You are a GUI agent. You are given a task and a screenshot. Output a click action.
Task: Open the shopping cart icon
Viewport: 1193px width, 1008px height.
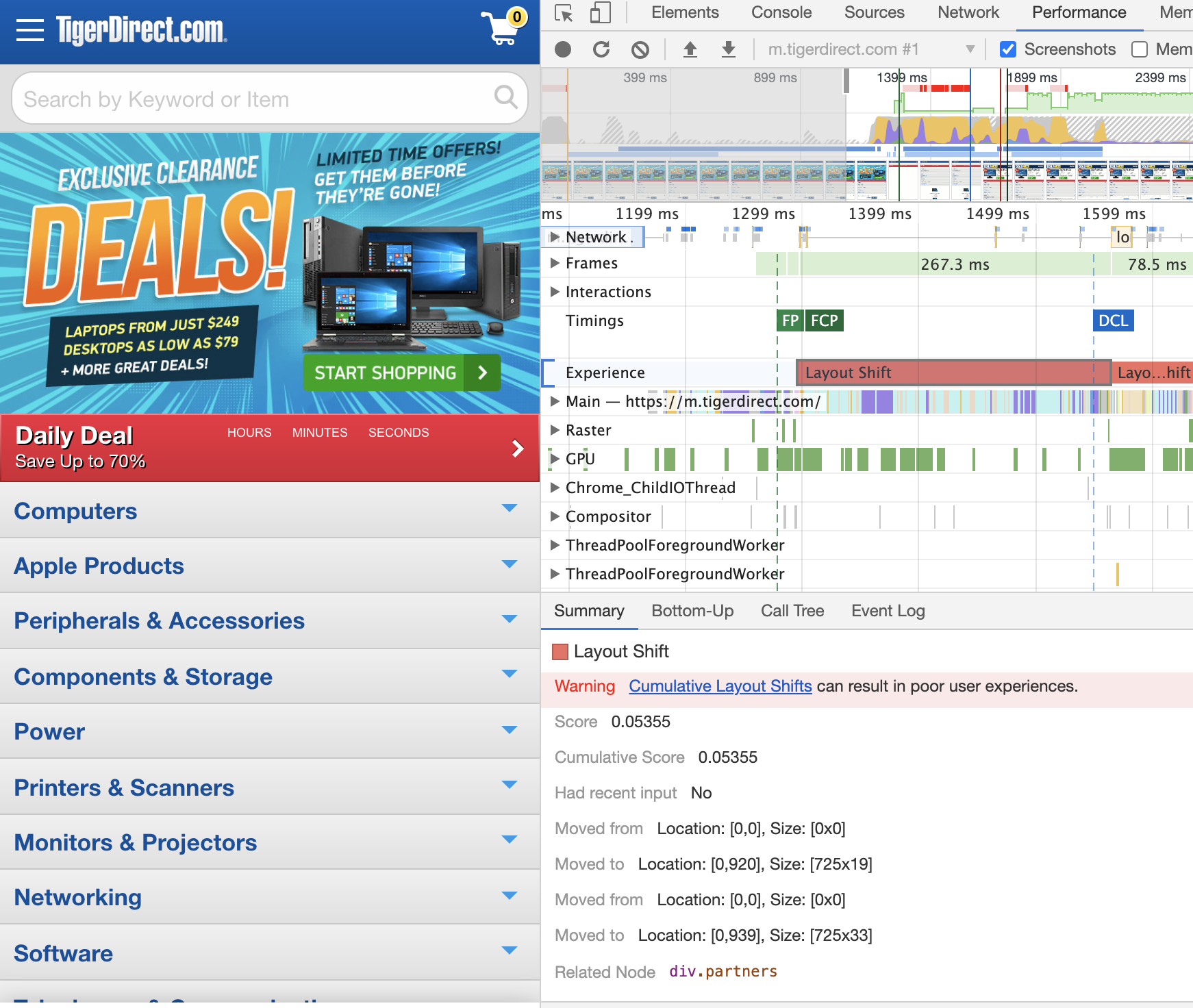coord(505,27)
